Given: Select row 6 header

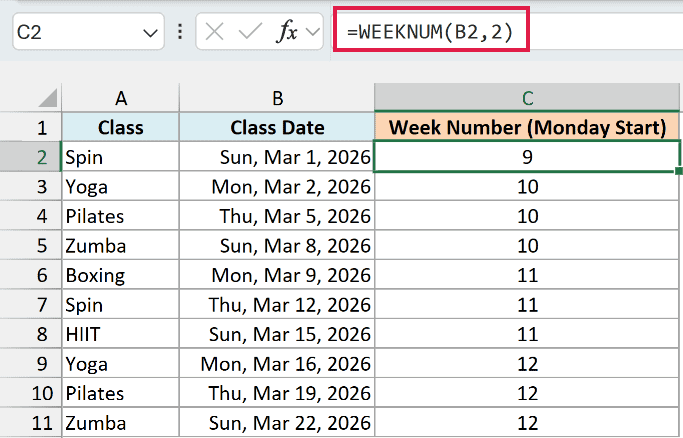Looking at the screenshot, I should [x=30, y=275].
